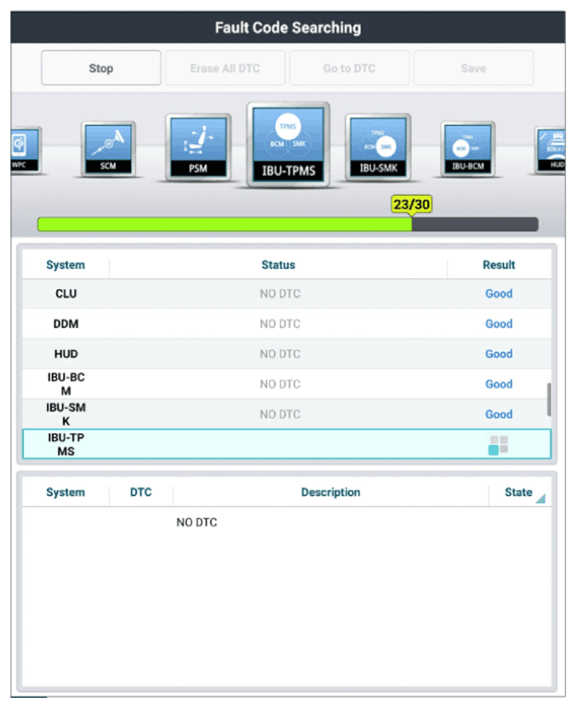Click the loading indicator in IBU-TPMS row
576x707 pixels.
tap(498, 445)
